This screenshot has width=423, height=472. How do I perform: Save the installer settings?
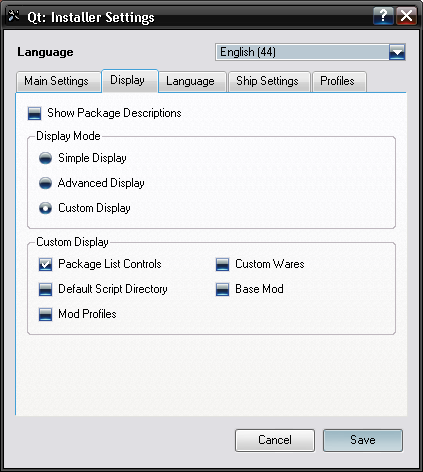click(x=363, y=440)
